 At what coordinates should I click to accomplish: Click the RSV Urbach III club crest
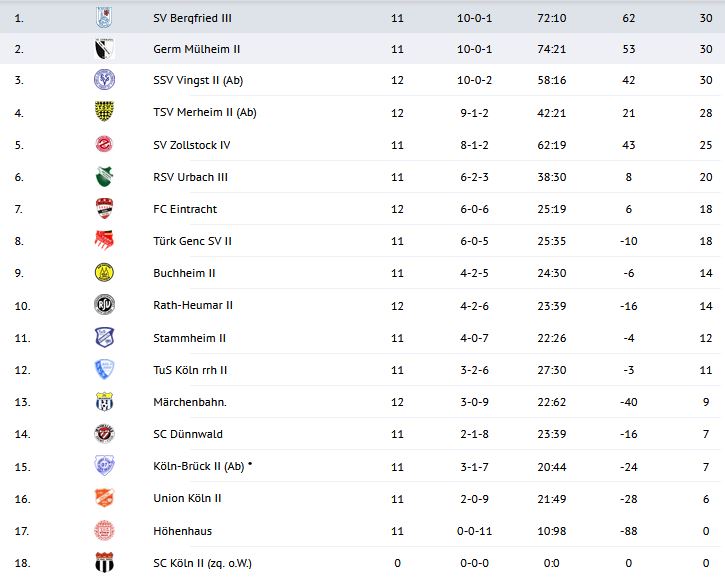pyautogui.click(x=104, y=177)
